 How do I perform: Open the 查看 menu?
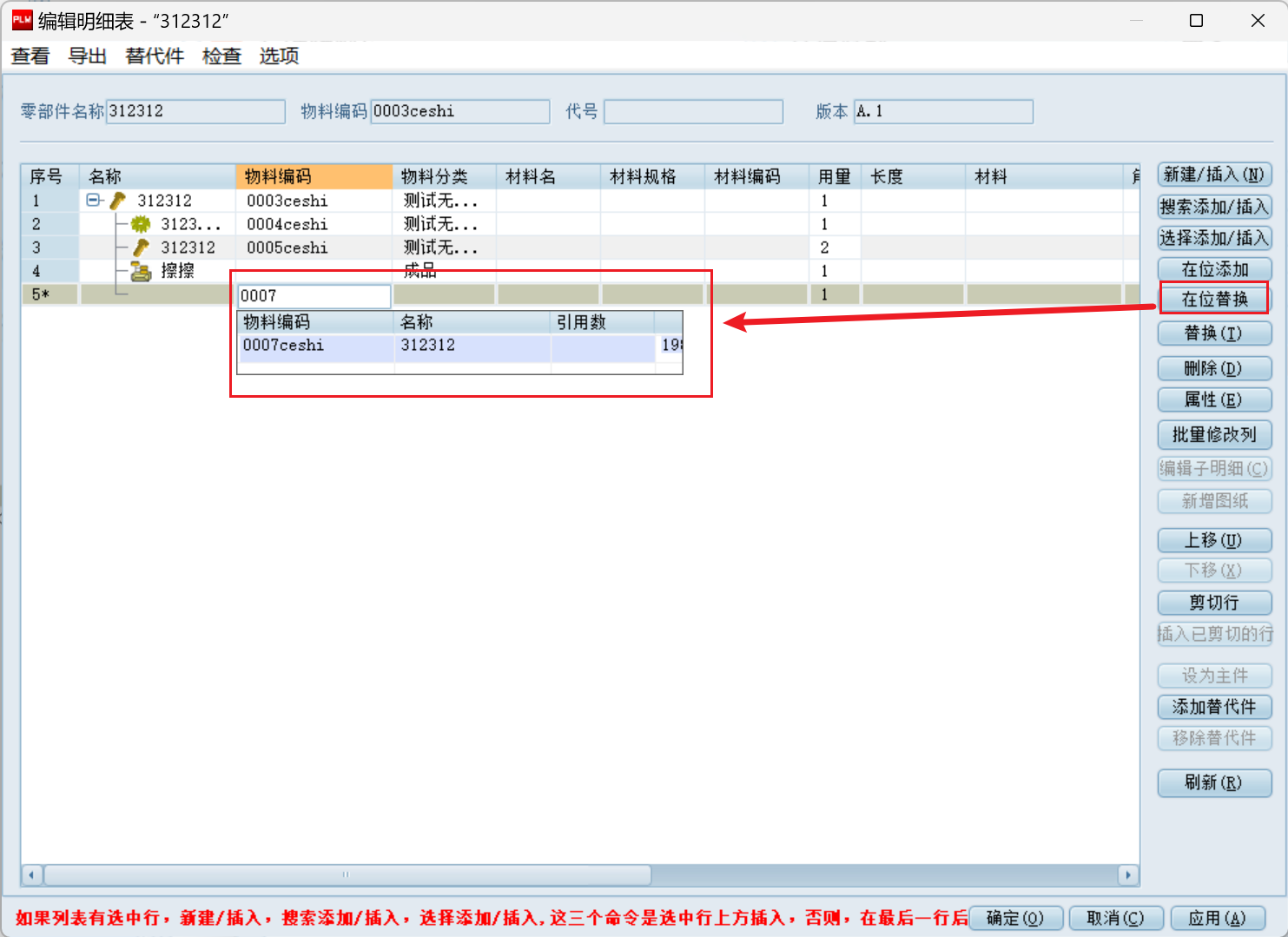[x=30, y=56]
